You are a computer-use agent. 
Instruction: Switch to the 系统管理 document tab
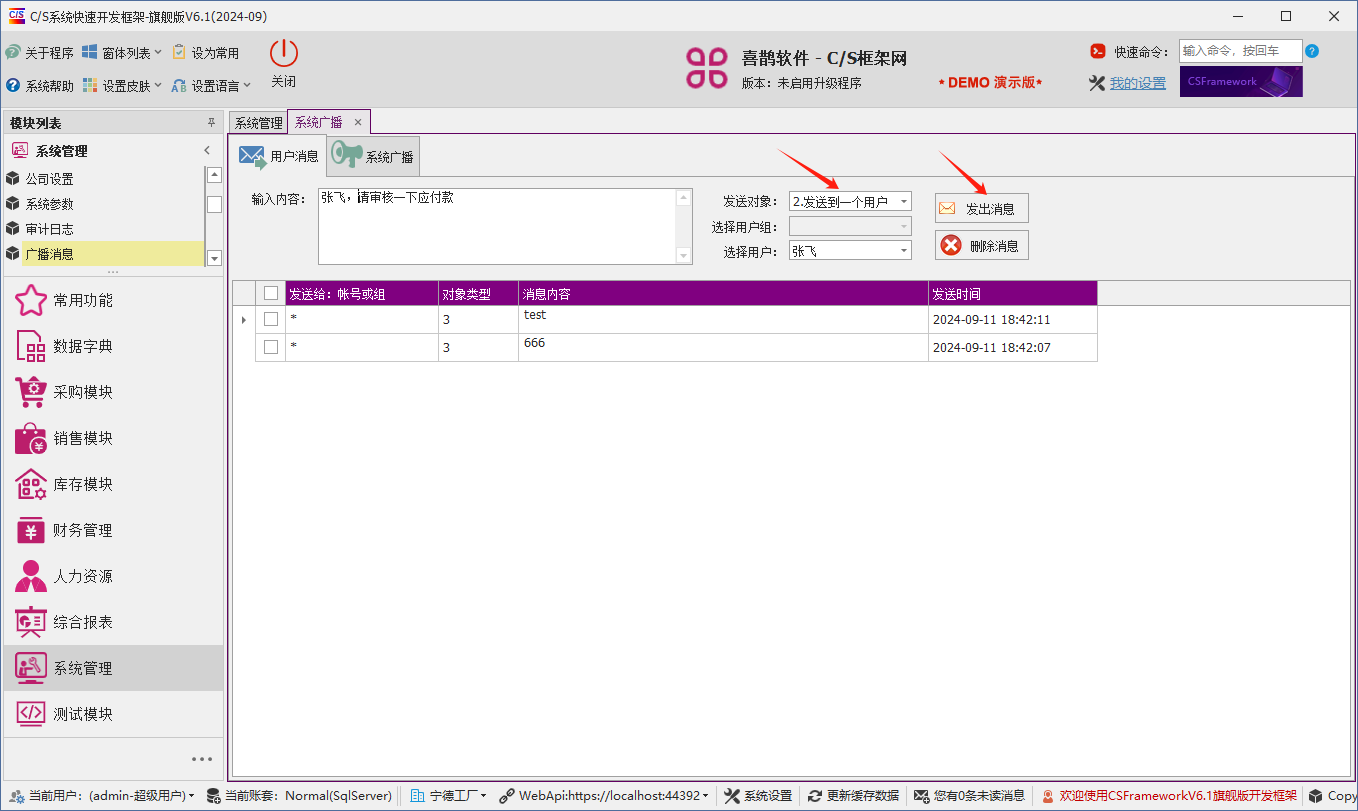pos(259,123)
